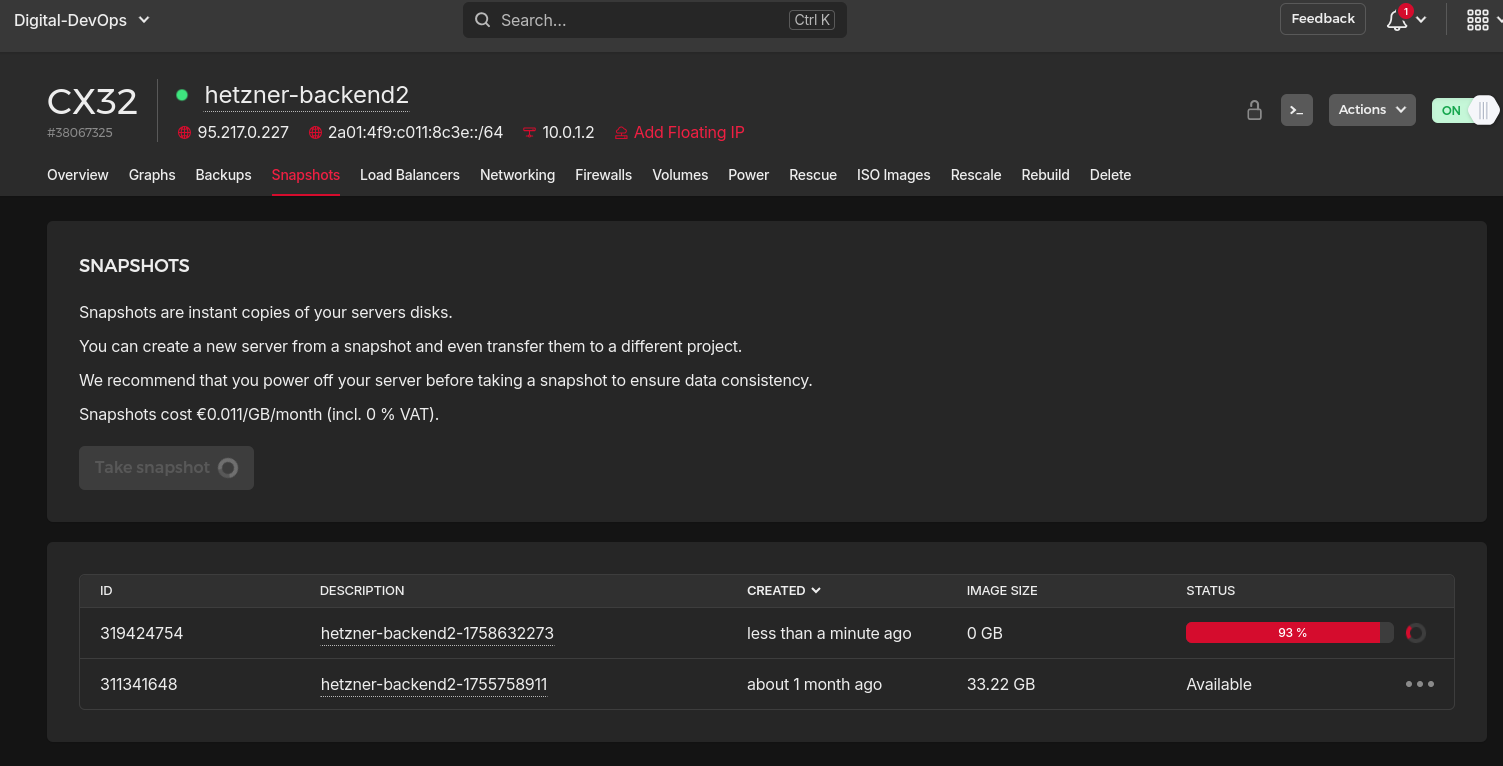Click the globe icon beside 95.217.0.227
This screenshot has width=1503, height=766.
[x=184, y=133]
